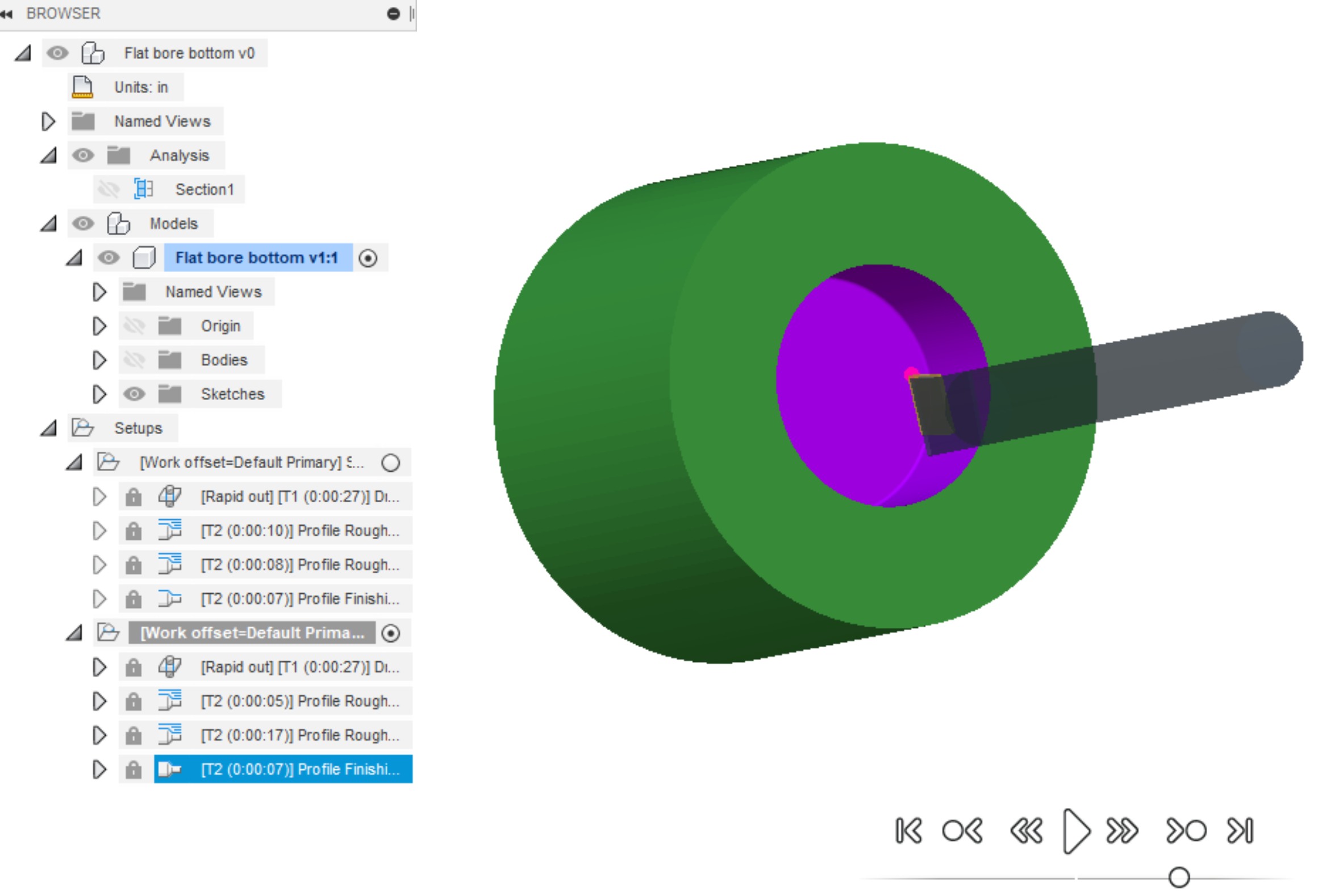1343x896 pixels.
Task: Click the turning icon of T2 (0:00:10) Profile Rough
Action: click(x=170, y=530)
